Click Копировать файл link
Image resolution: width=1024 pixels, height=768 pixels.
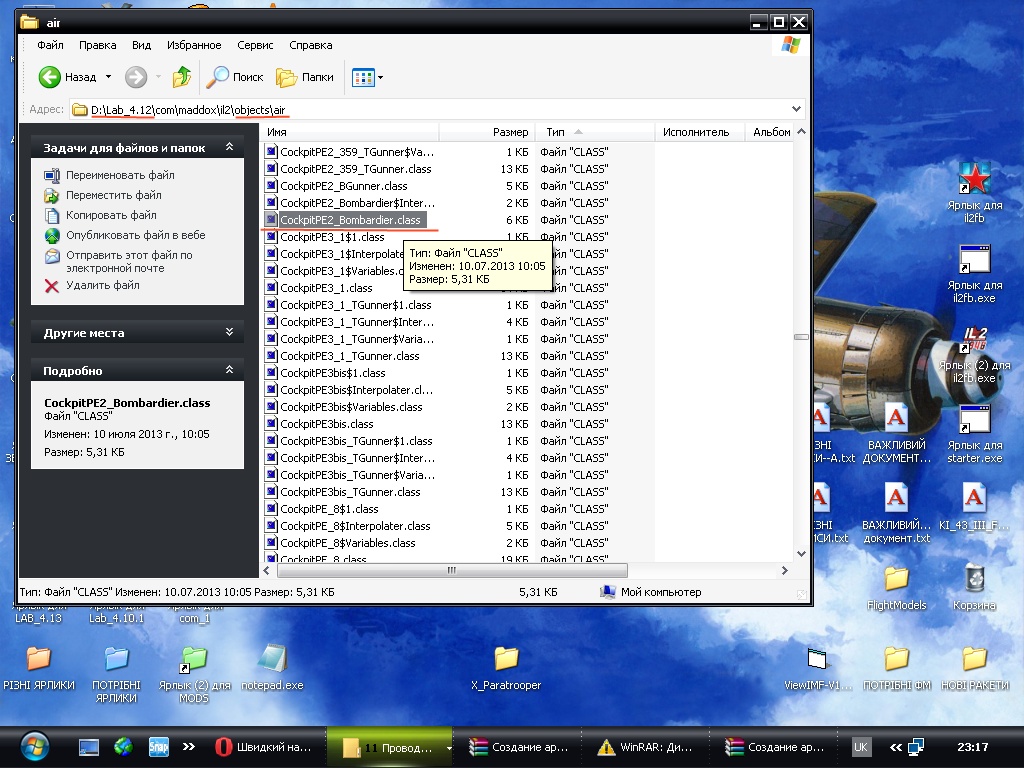click(x=111, y=215)
